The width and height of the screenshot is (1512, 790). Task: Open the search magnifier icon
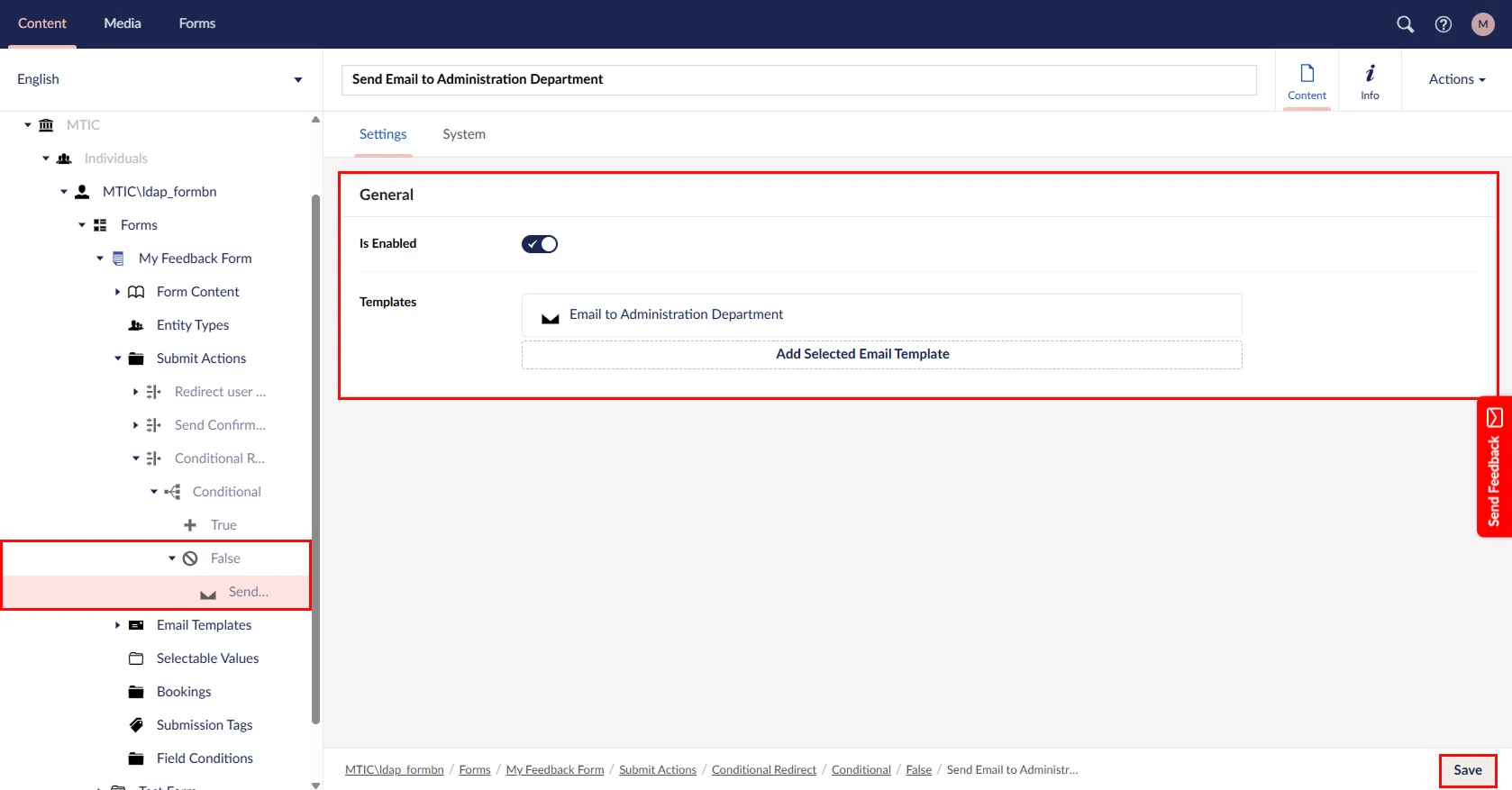click(x=1405, y=24)
